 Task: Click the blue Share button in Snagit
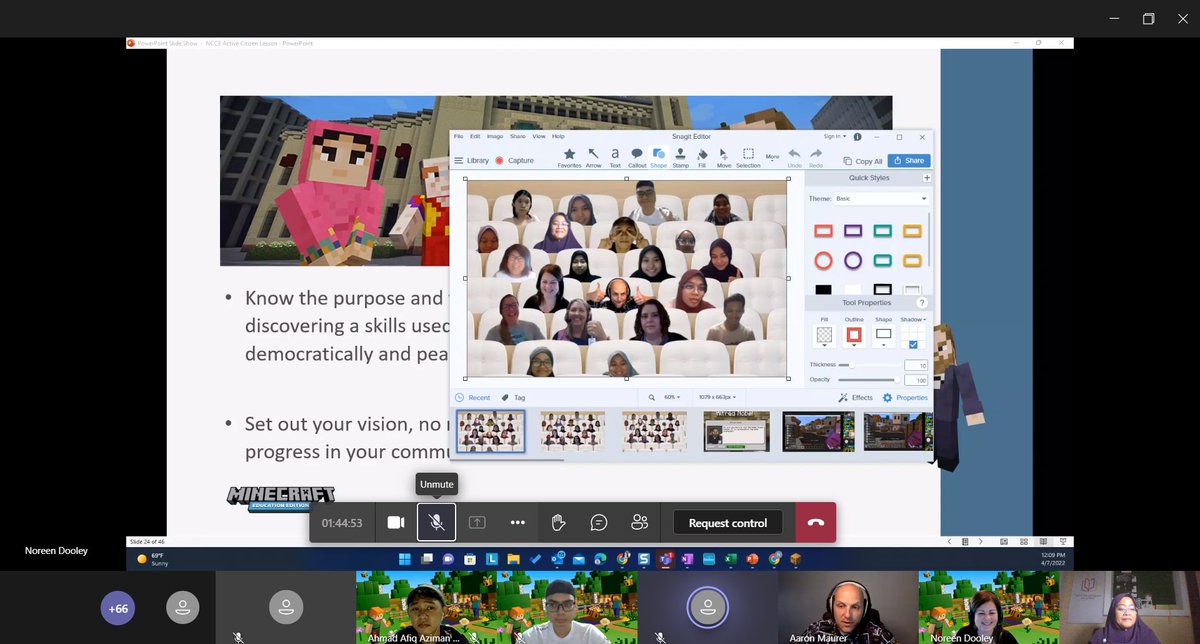(909, 160)
